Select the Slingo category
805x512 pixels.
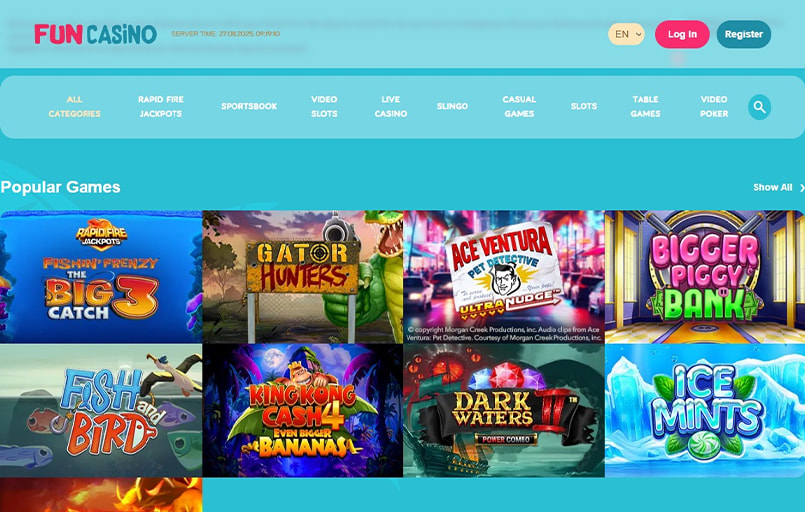coord(452,106)
